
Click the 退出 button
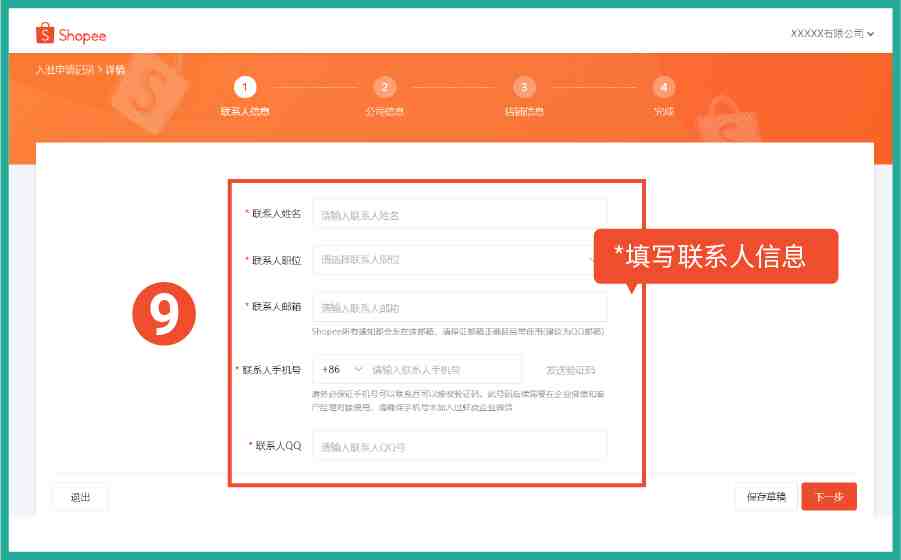pyautogui.click(x=80, y=497)
